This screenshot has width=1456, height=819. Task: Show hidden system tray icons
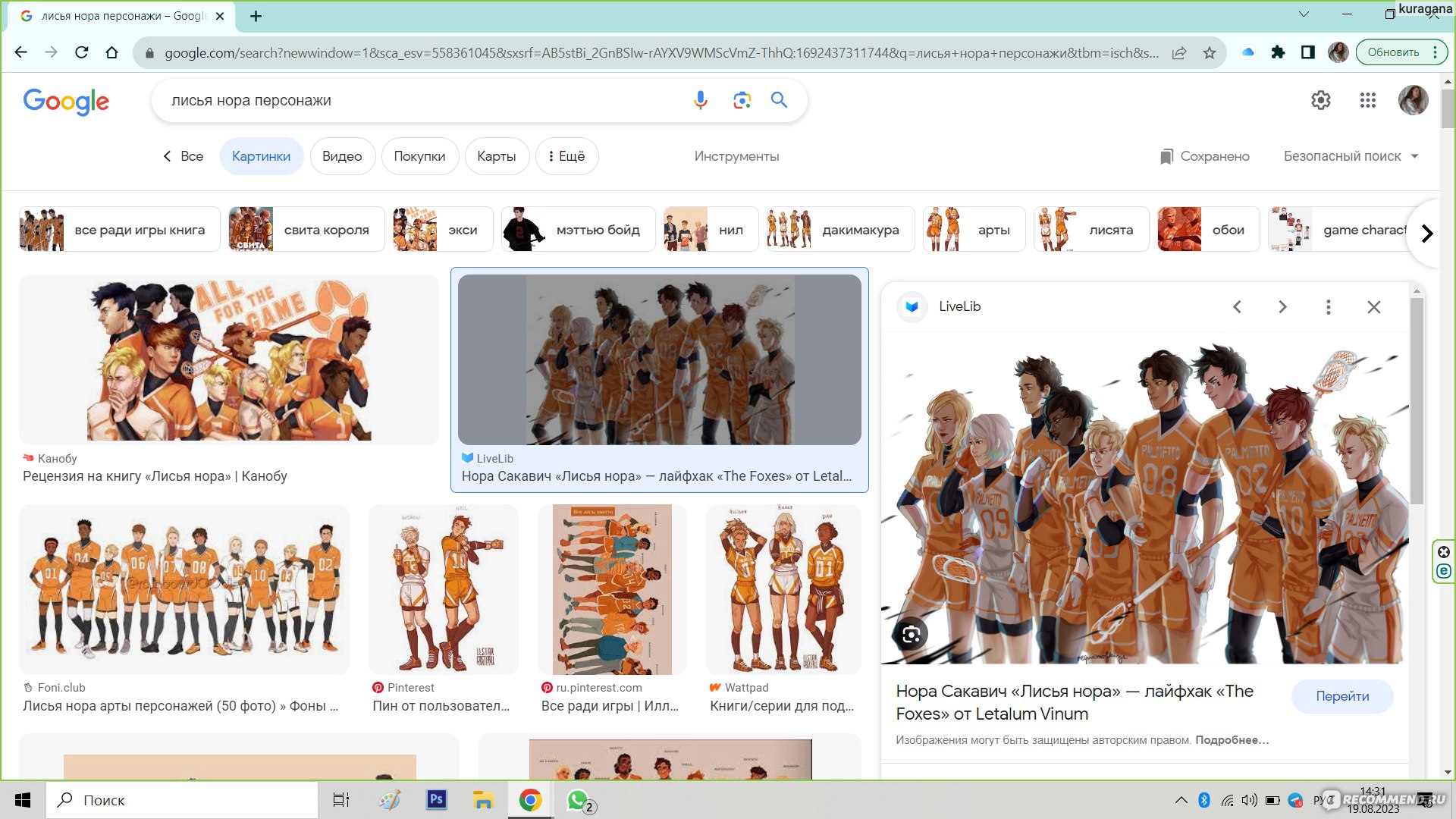point(1181,800)
